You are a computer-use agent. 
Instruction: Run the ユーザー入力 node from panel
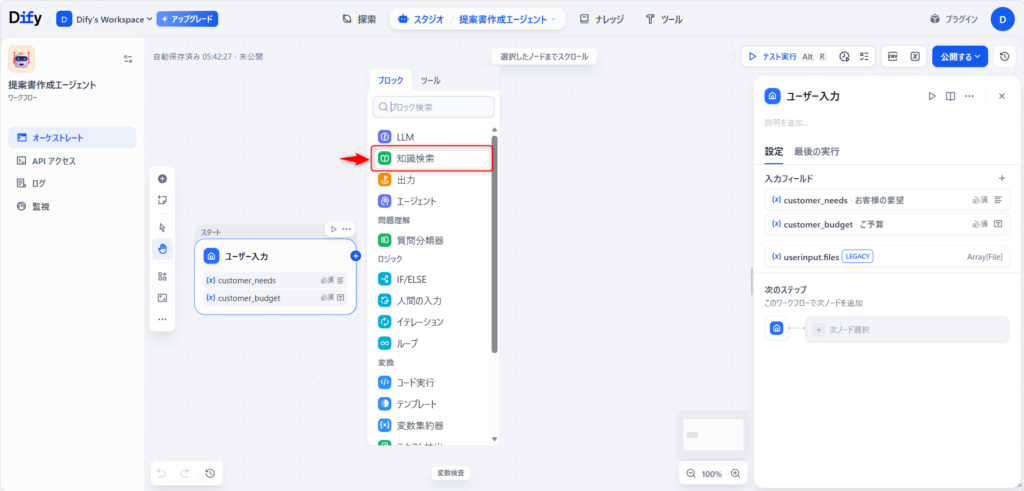click(931, 96)
